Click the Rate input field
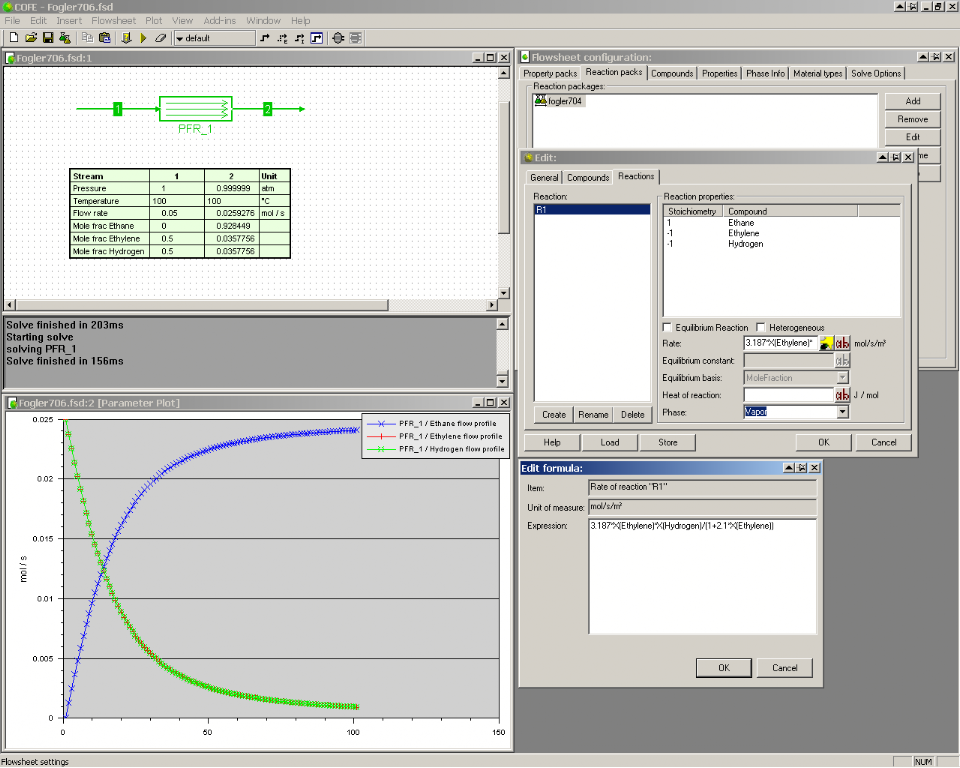The image size is (960, 768). (x=781, y=344)
